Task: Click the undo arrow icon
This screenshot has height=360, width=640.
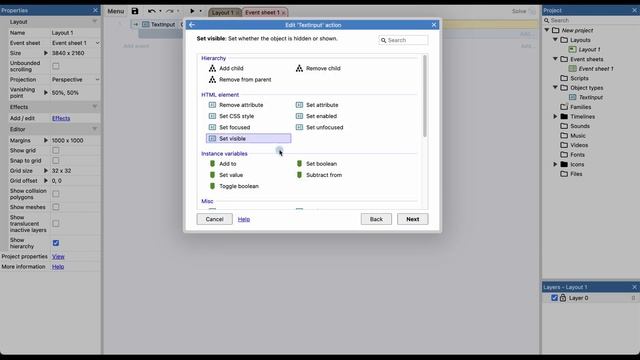Action: click(152, 11)
